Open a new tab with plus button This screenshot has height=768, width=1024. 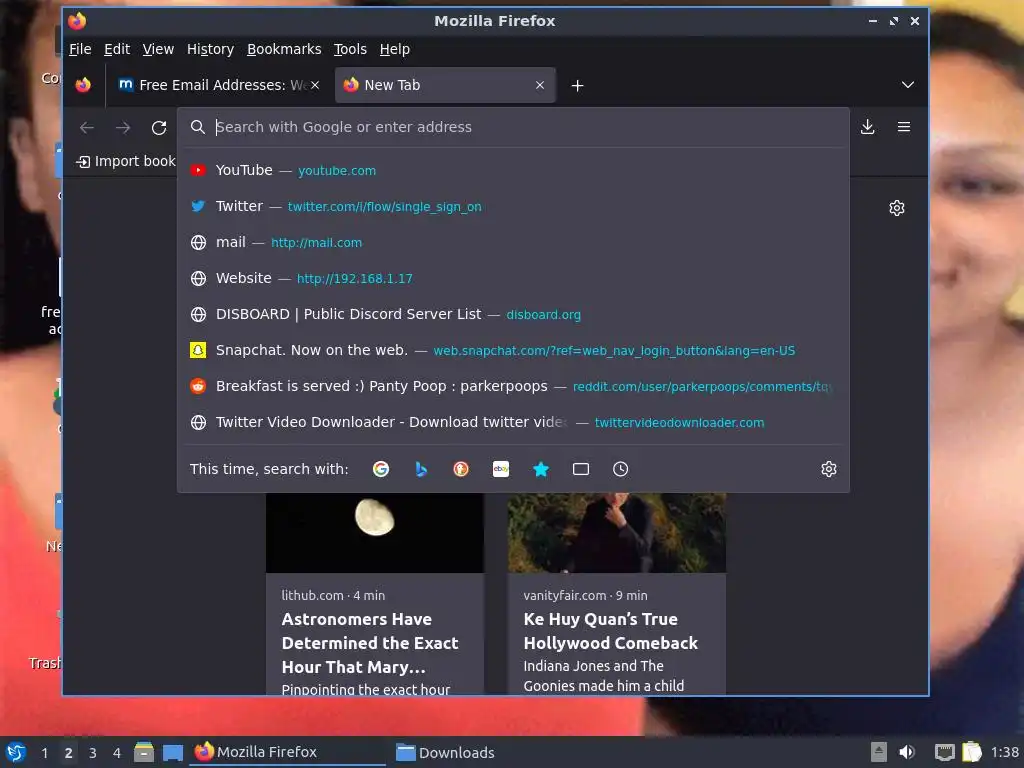pos(577,86)
